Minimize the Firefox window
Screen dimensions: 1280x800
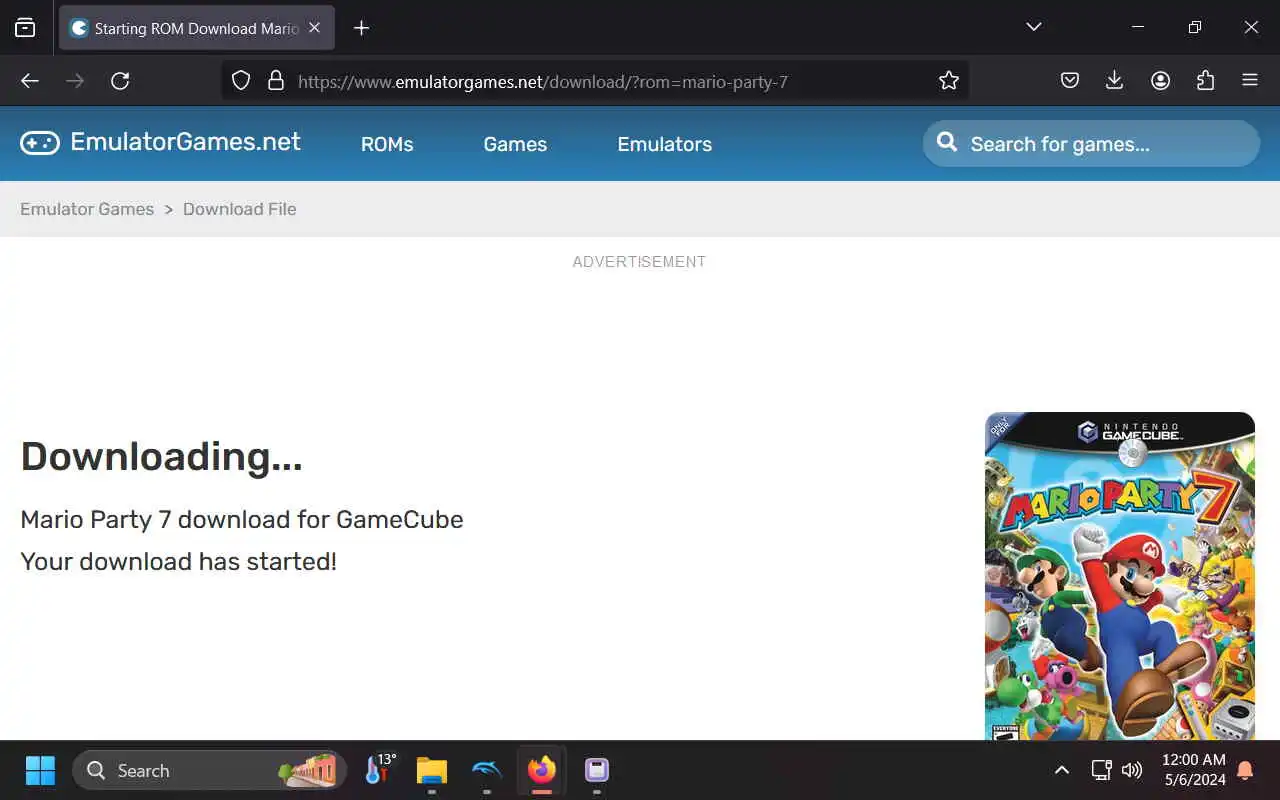tap(1138, 27)
